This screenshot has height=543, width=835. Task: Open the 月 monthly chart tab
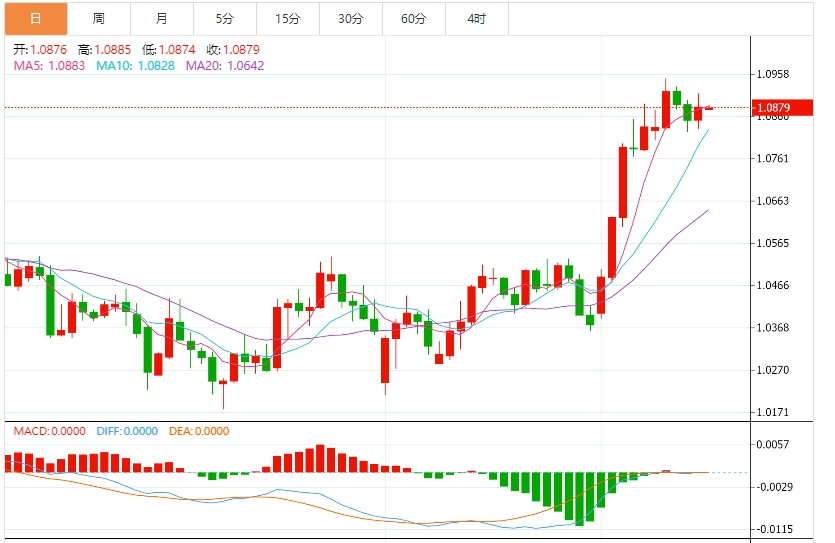coord(162,19)
